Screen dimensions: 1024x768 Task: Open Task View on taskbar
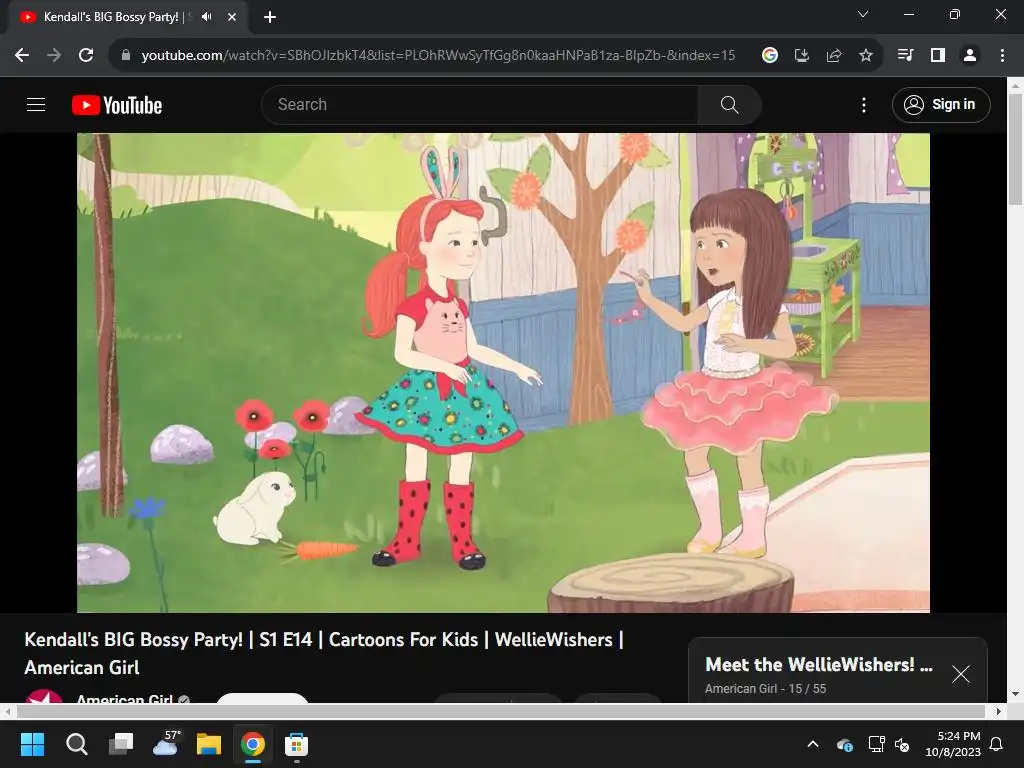coord(121,744)
